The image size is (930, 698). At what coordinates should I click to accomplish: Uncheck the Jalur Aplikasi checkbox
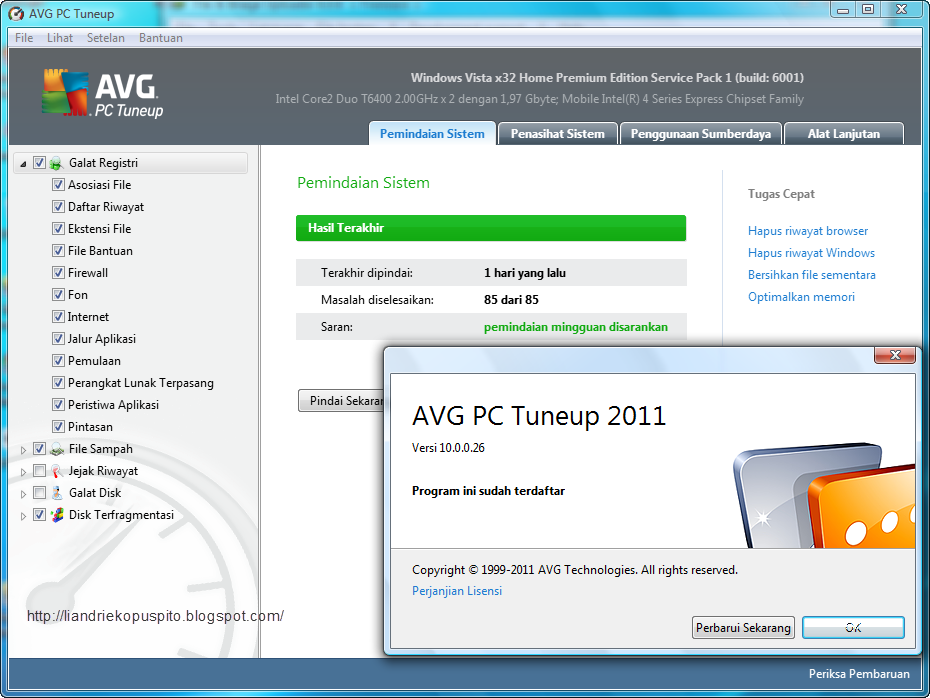[x=58, y=339]
